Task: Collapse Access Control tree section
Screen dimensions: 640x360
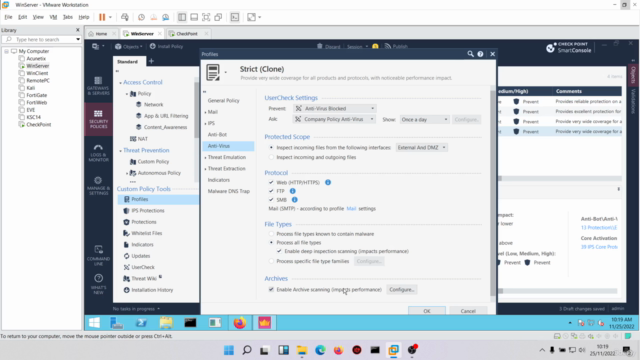Action: [120, 83]
